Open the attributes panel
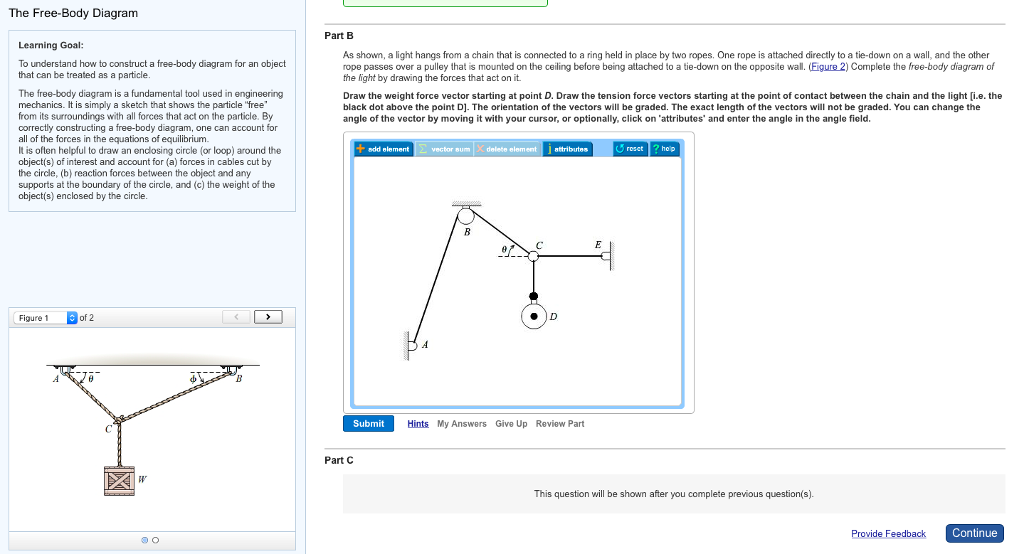 tap(570, 149)
